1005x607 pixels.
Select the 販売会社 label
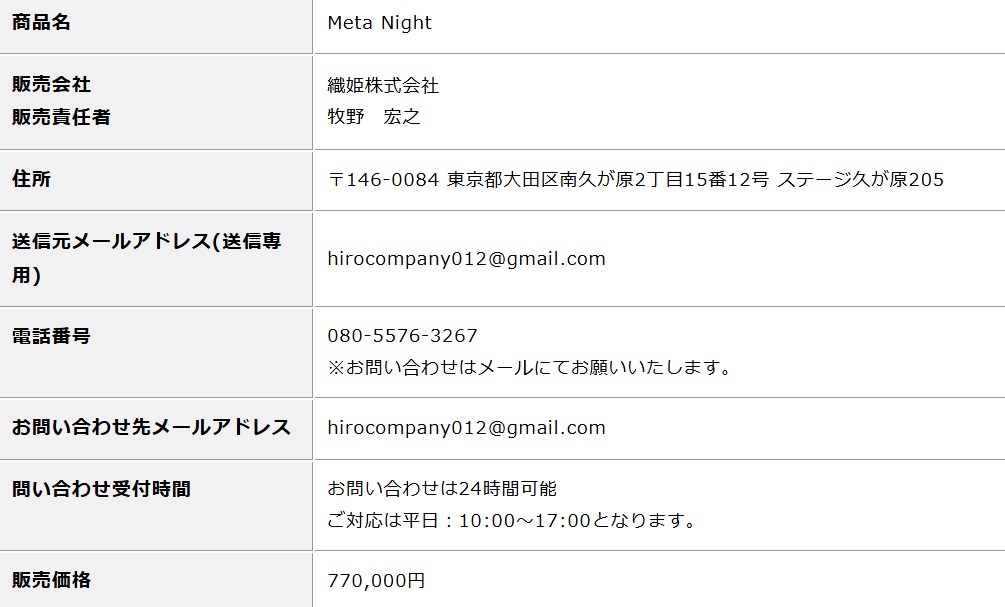pos(51,84)
